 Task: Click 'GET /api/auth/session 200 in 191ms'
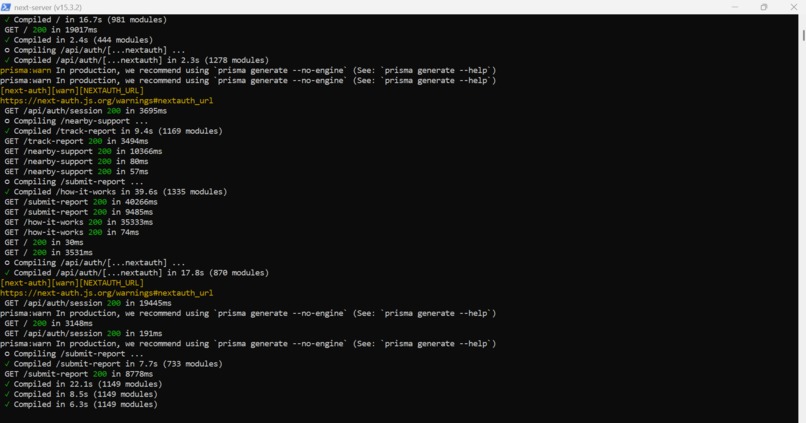point(83,334)
